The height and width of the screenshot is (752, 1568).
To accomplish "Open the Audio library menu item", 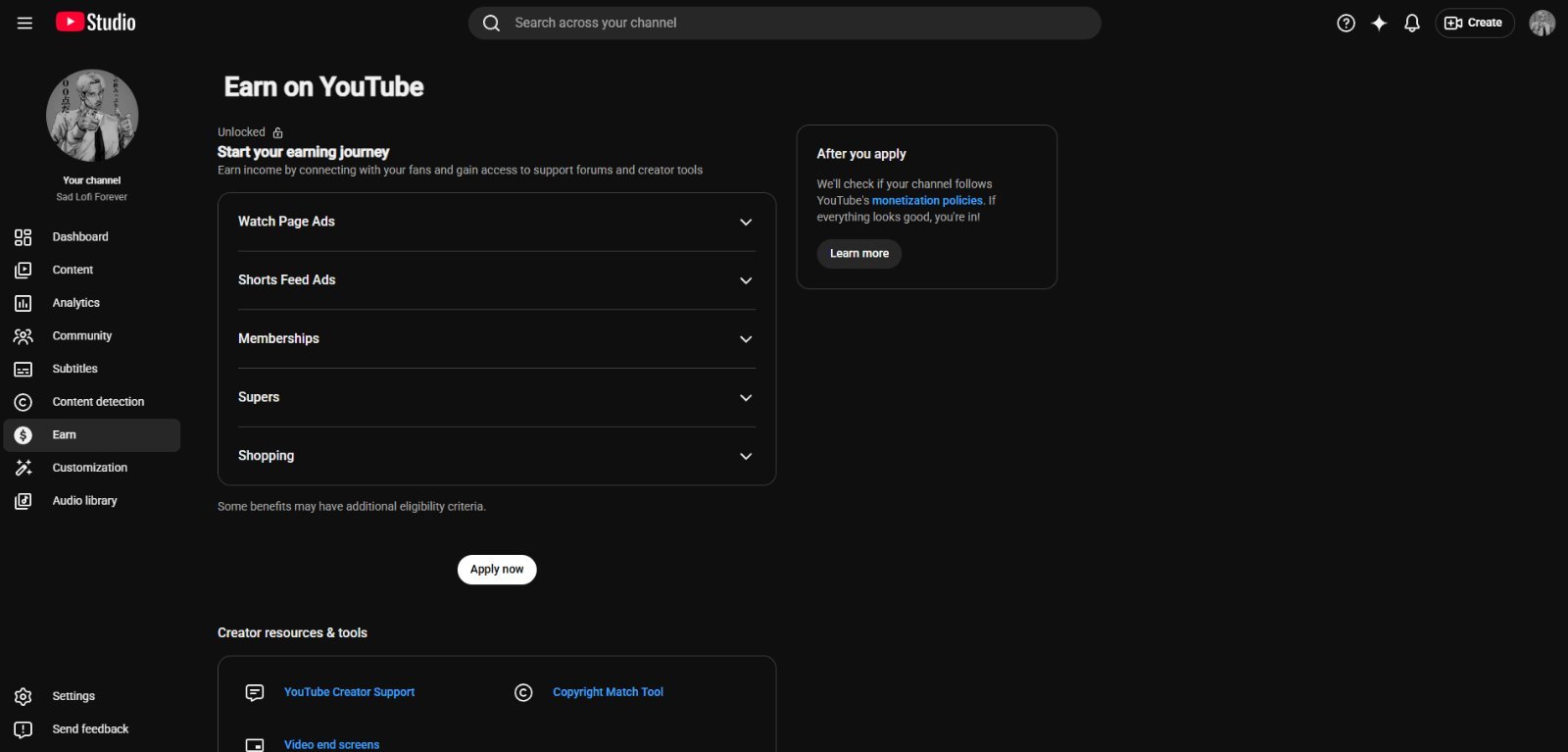I will tap(84, 501).
